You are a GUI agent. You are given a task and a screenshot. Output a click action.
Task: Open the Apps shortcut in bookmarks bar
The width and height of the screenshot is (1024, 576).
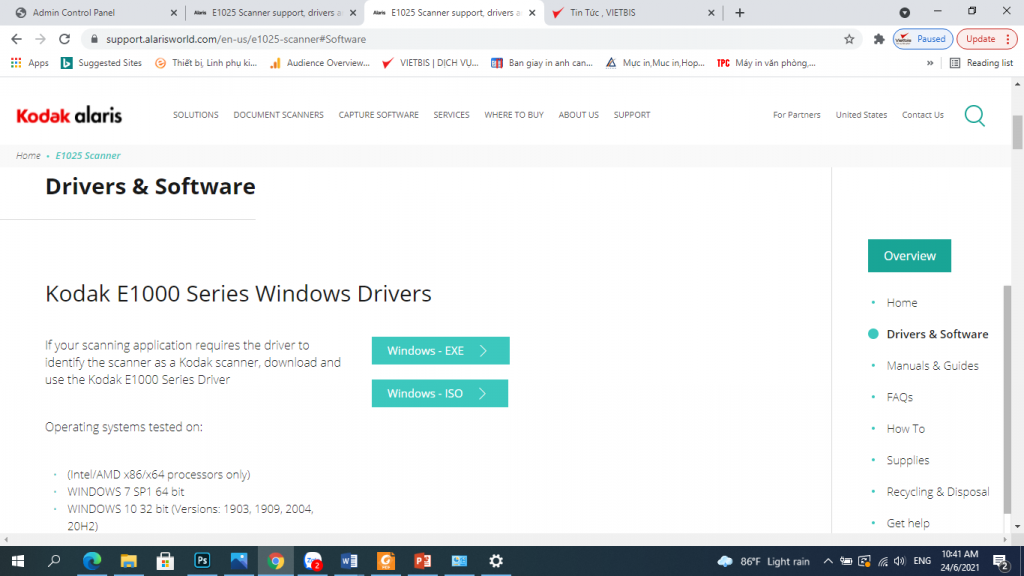tap(30, 63)
